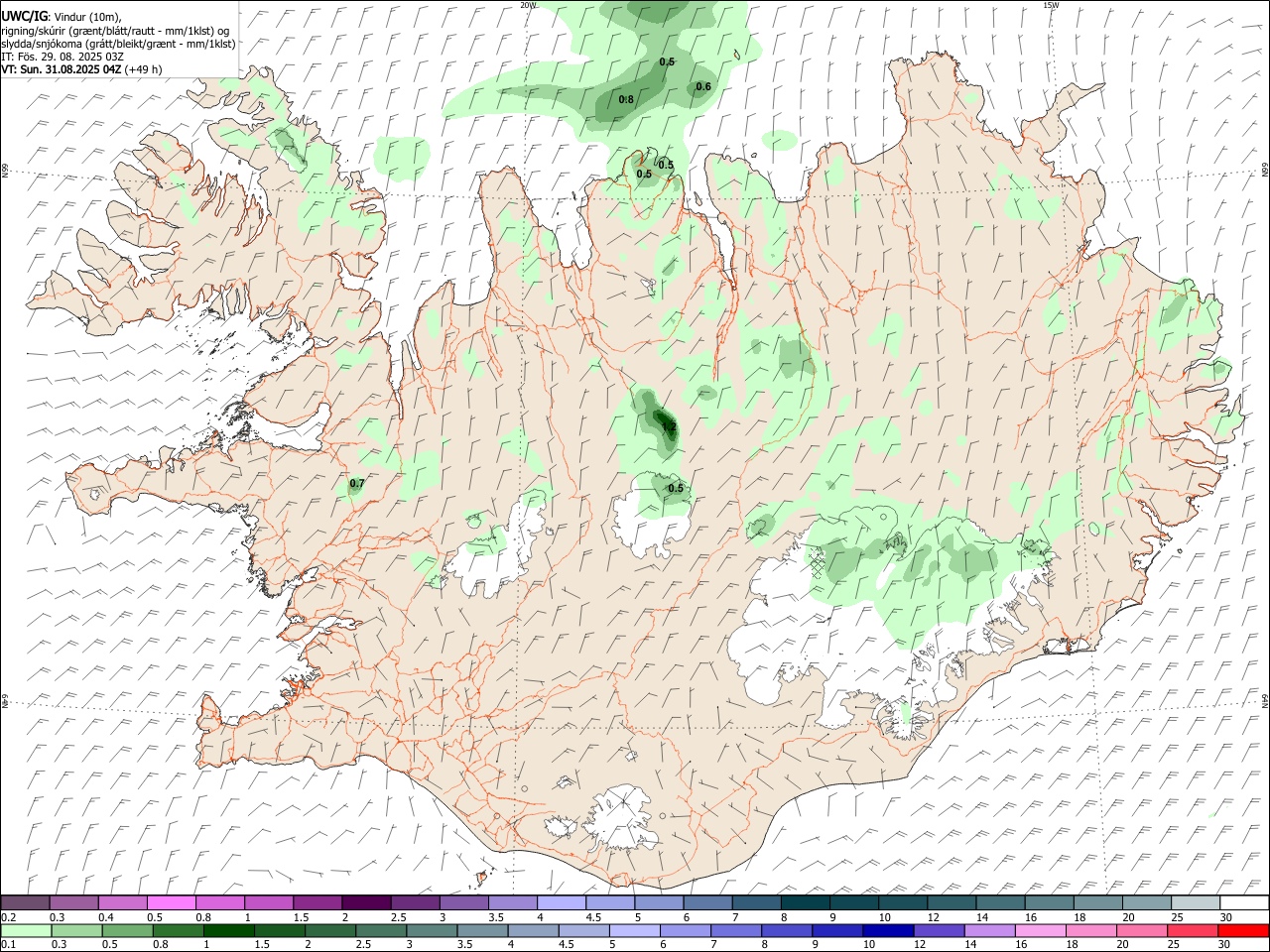The height and width of the screenshot is (952, 1270).
Task: Pick the grey-purple 0.2 snow-scale swatch
Action: [x=25, y=903]
